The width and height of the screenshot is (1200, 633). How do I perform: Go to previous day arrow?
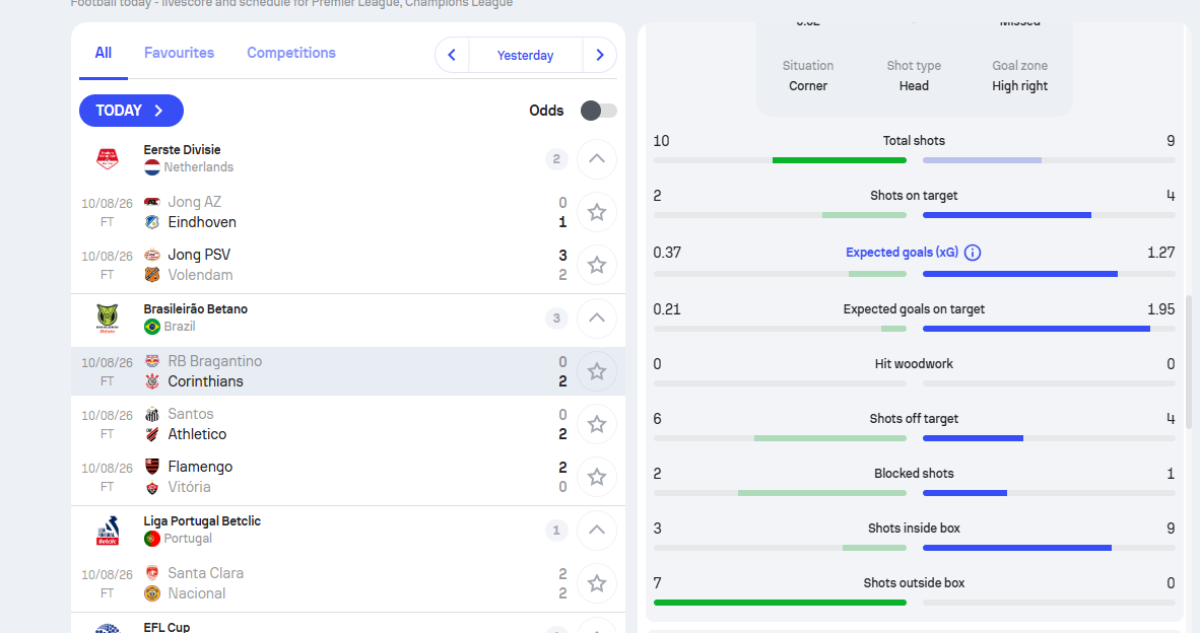(452, 55)
